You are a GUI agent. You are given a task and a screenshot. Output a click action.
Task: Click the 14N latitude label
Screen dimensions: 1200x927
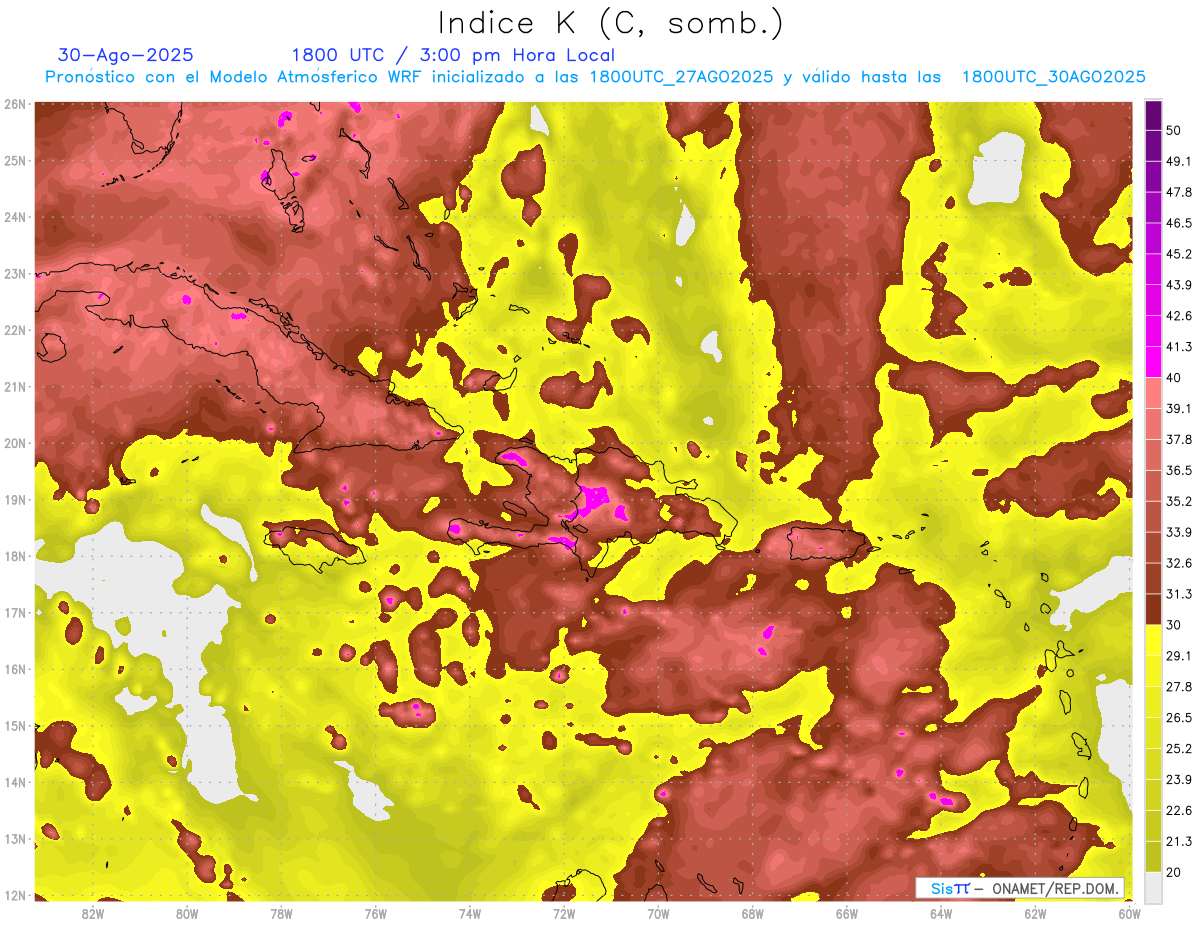15,782
